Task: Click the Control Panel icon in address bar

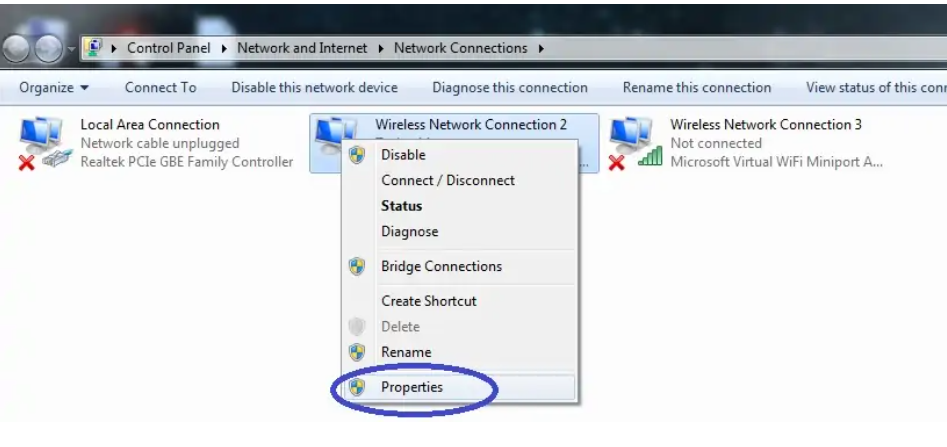Action: pos(93,48)
